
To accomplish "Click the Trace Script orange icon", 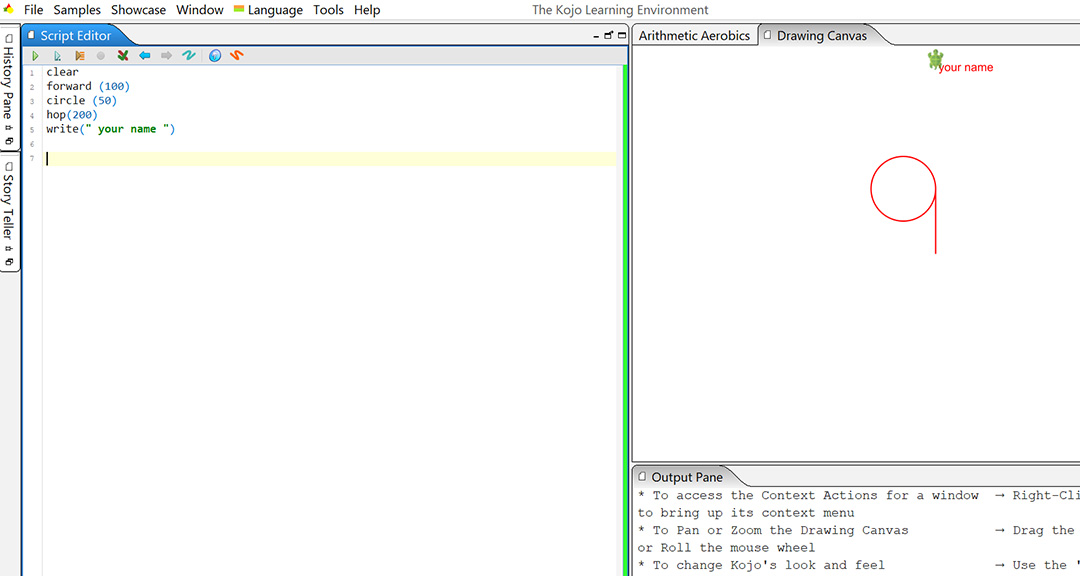I will pyautogui.click(x=79, y=56).
